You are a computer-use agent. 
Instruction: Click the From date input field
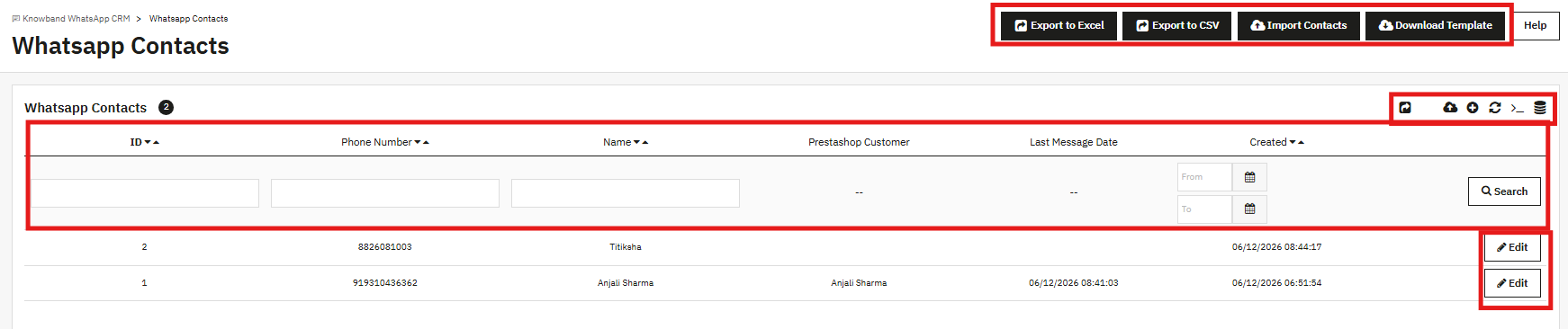point(1204,177)
